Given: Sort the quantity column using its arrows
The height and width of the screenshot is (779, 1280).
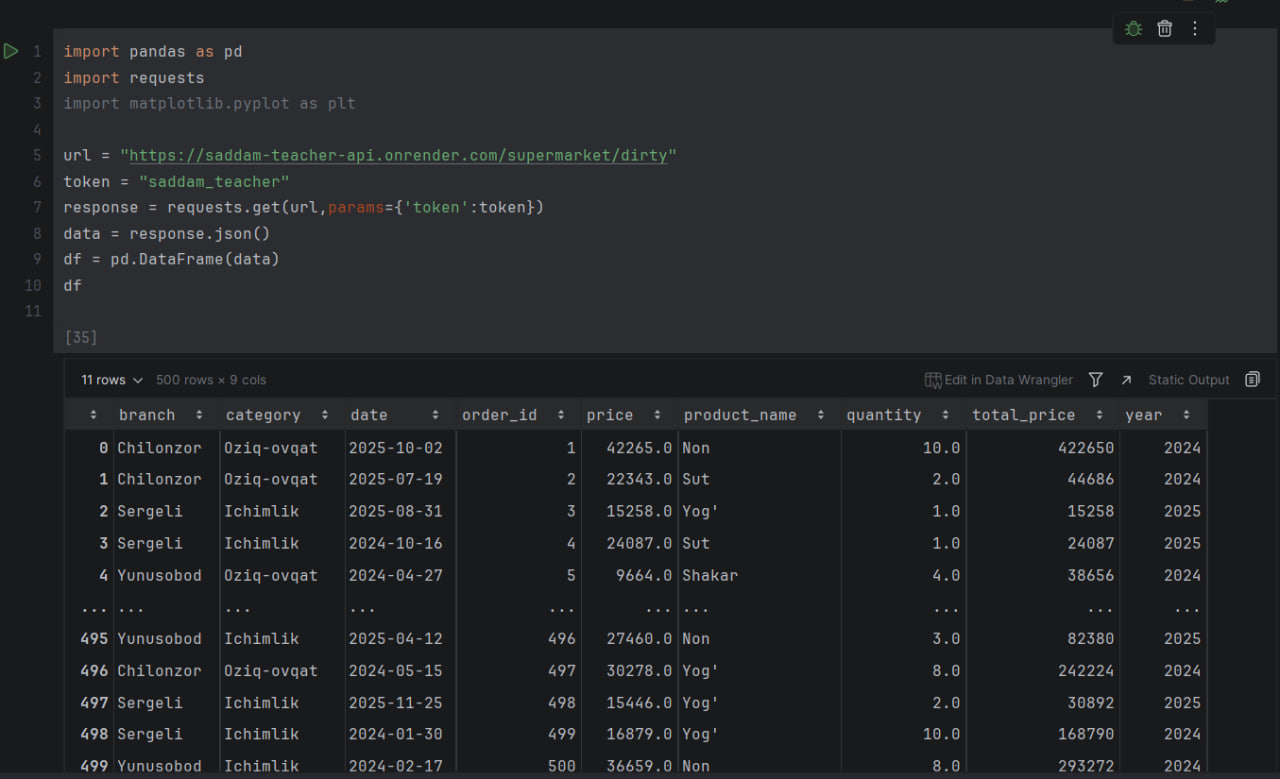Looking at the screenshot, I should click(x=945, y=415).
